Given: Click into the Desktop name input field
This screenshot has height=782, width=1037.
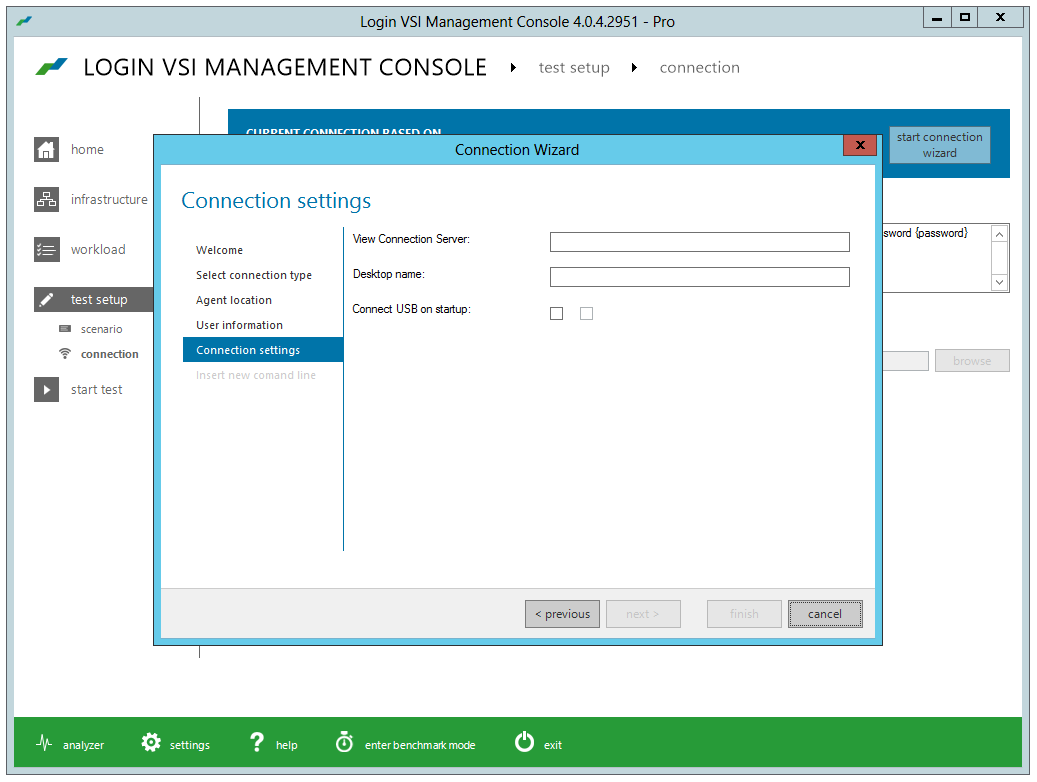Looking at the screenshot, I should (700, 277).
